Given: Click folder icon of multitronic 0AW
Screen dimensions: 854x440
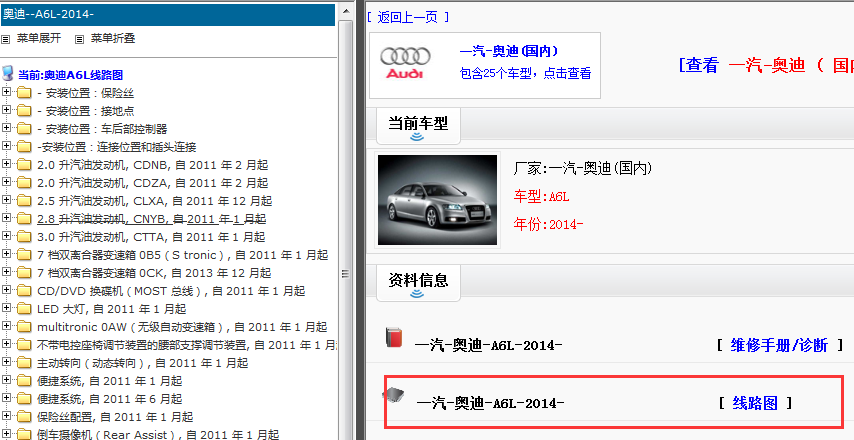Looking at the screenshot, I should pos(24,327).
